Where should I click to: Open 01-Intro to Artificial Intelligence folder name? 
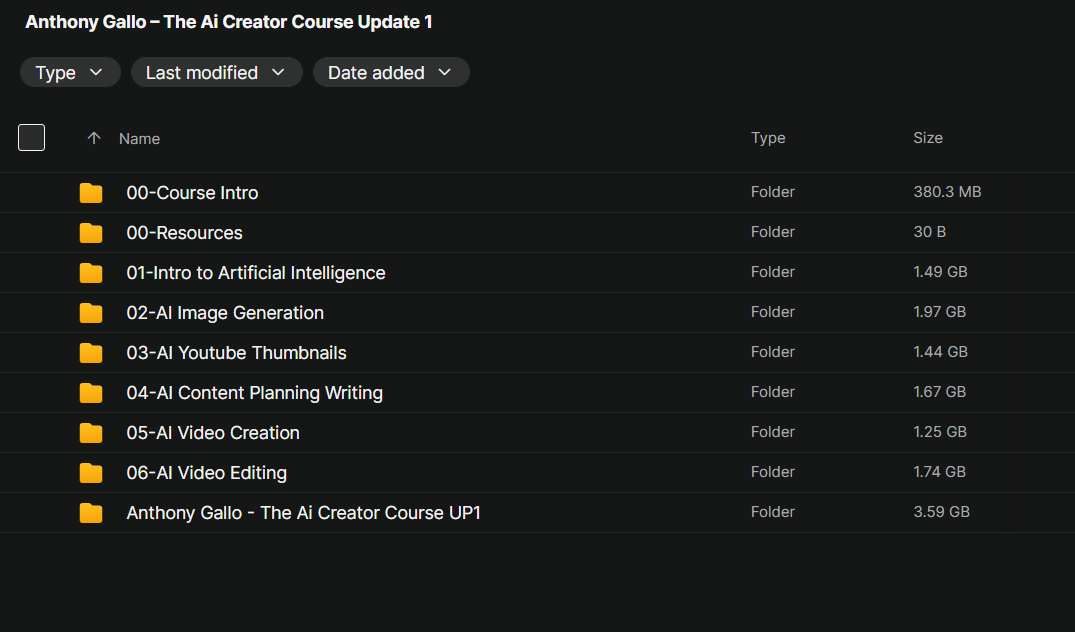click(256, 273)
